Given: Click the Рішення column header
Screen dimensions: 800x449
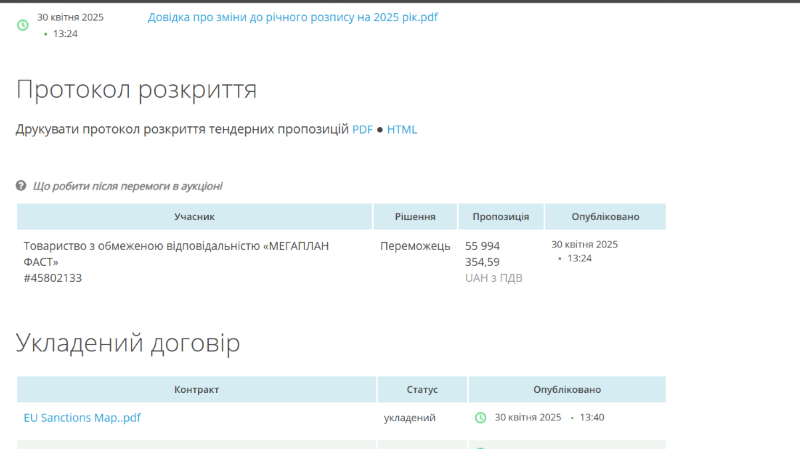Looking at the screenshot, I should [x=415, y=217].
